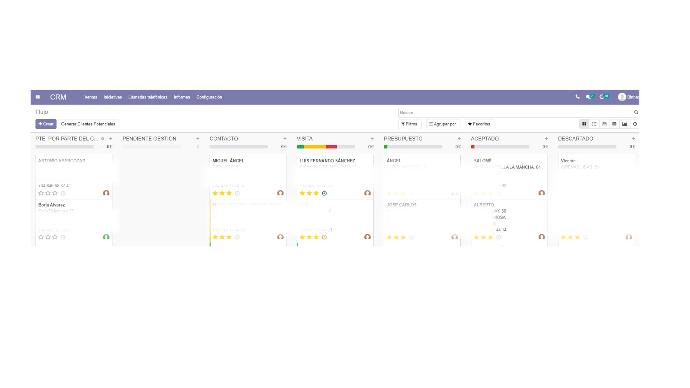Click the DESCARTADO column header

tap(575, 139)
